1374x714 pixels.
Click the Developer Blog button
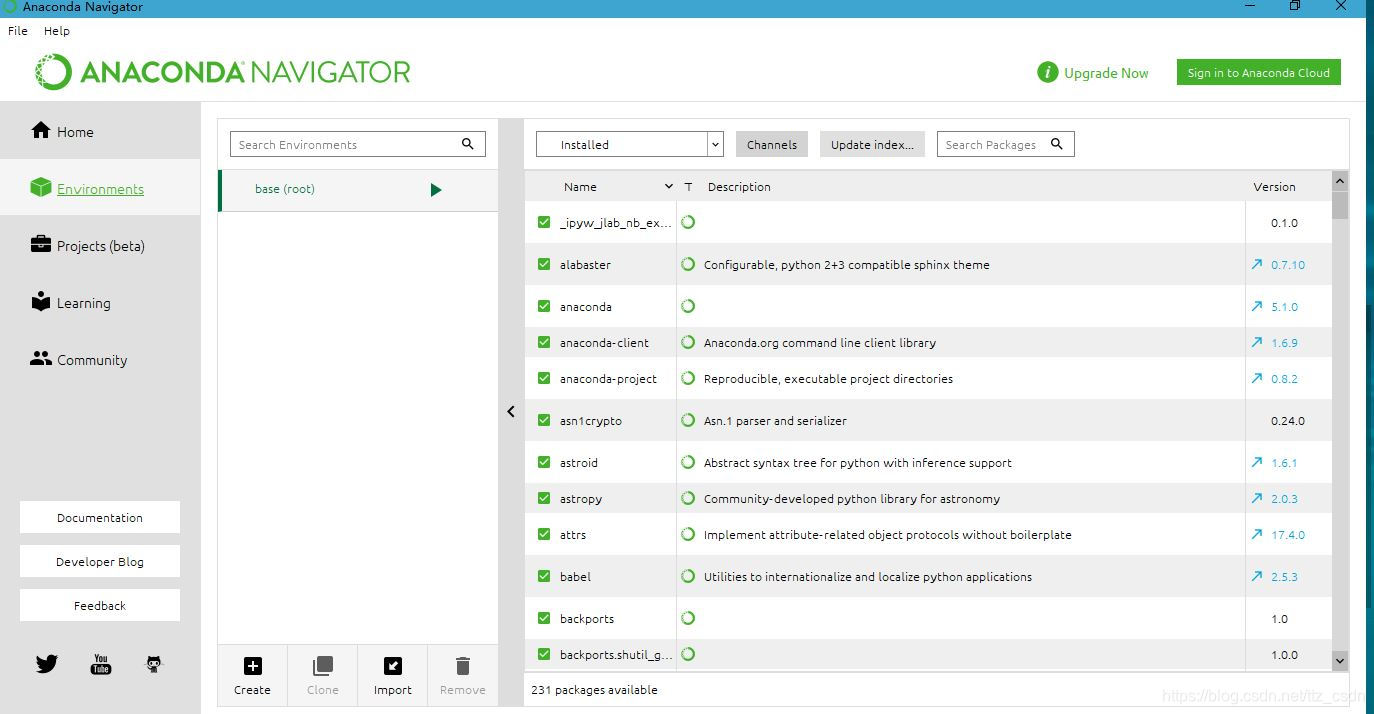click(x=100, y=561)
